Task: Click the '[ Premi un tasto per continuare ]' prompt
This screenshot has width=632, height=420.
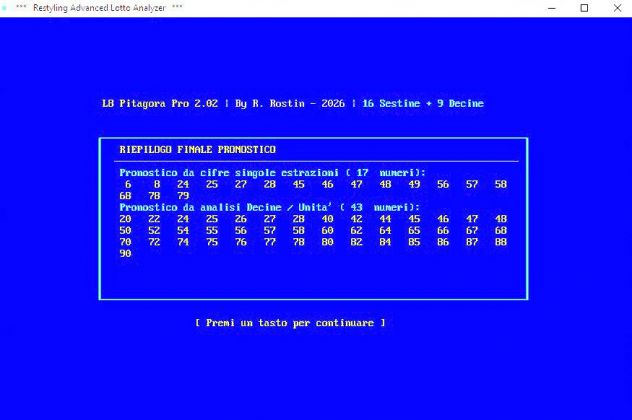Action: (290, 323)
